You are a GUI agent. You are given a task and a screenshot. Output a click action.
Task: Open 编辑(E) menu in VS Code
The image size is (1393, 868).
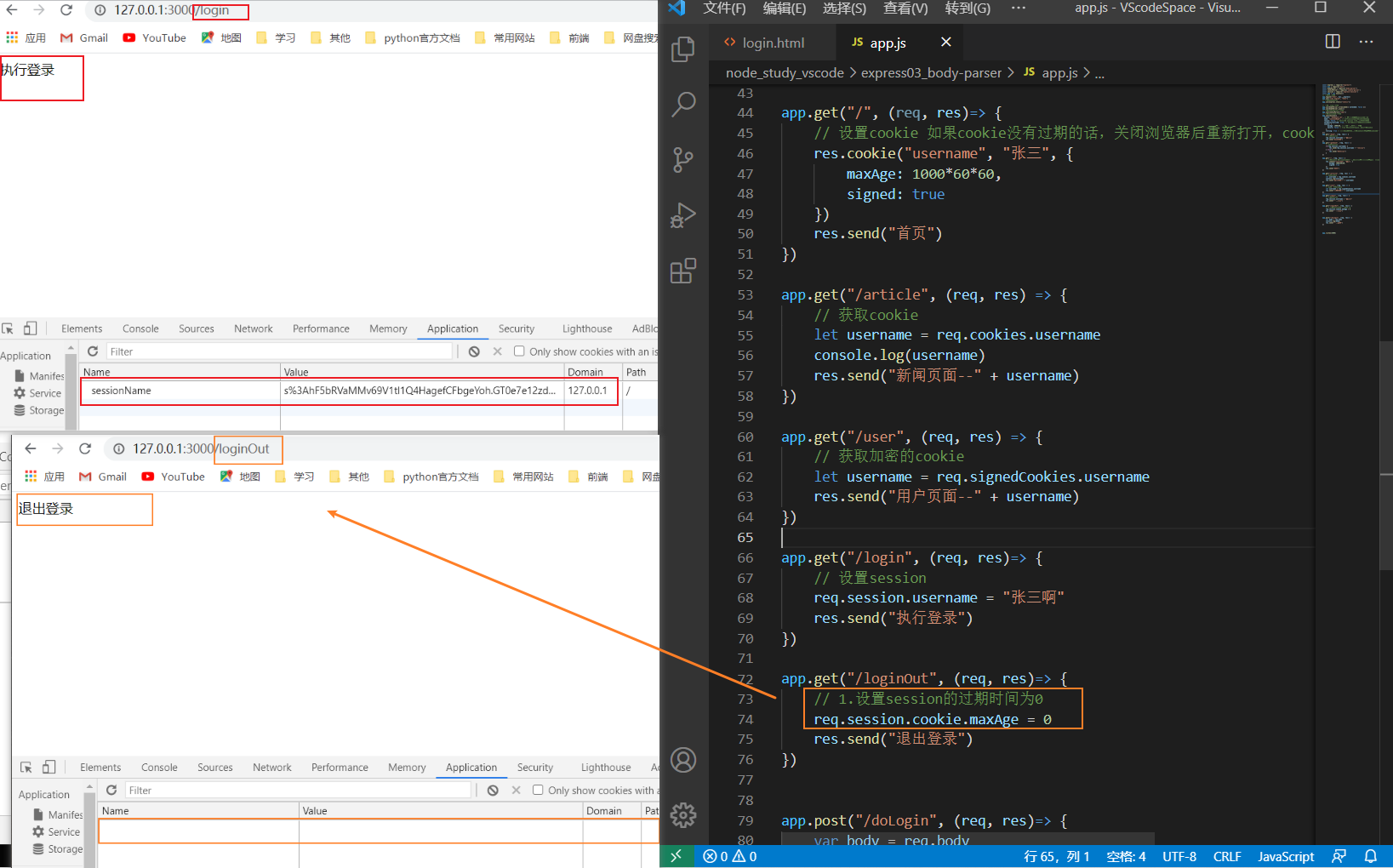785,9
